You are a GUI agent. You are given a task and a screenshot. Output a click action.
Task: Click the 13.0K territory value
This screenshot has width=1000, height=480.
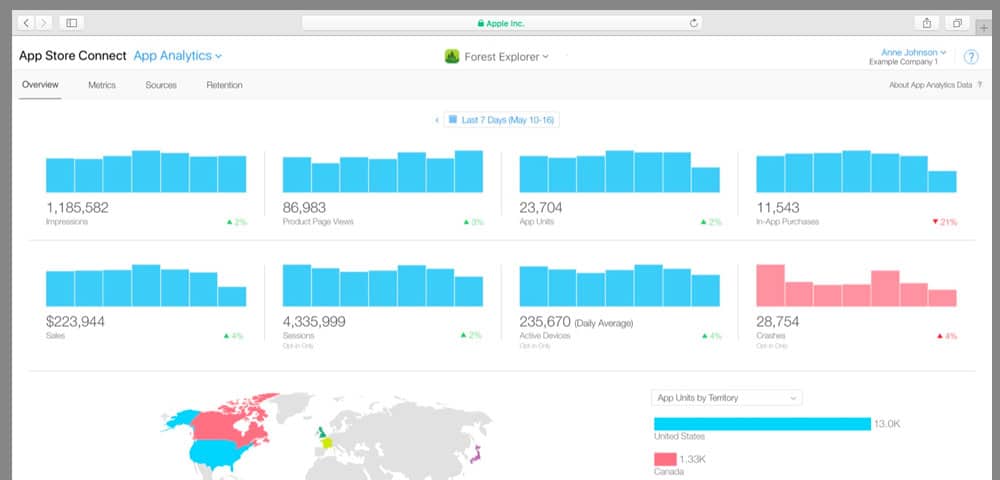(x=887, y=424)
